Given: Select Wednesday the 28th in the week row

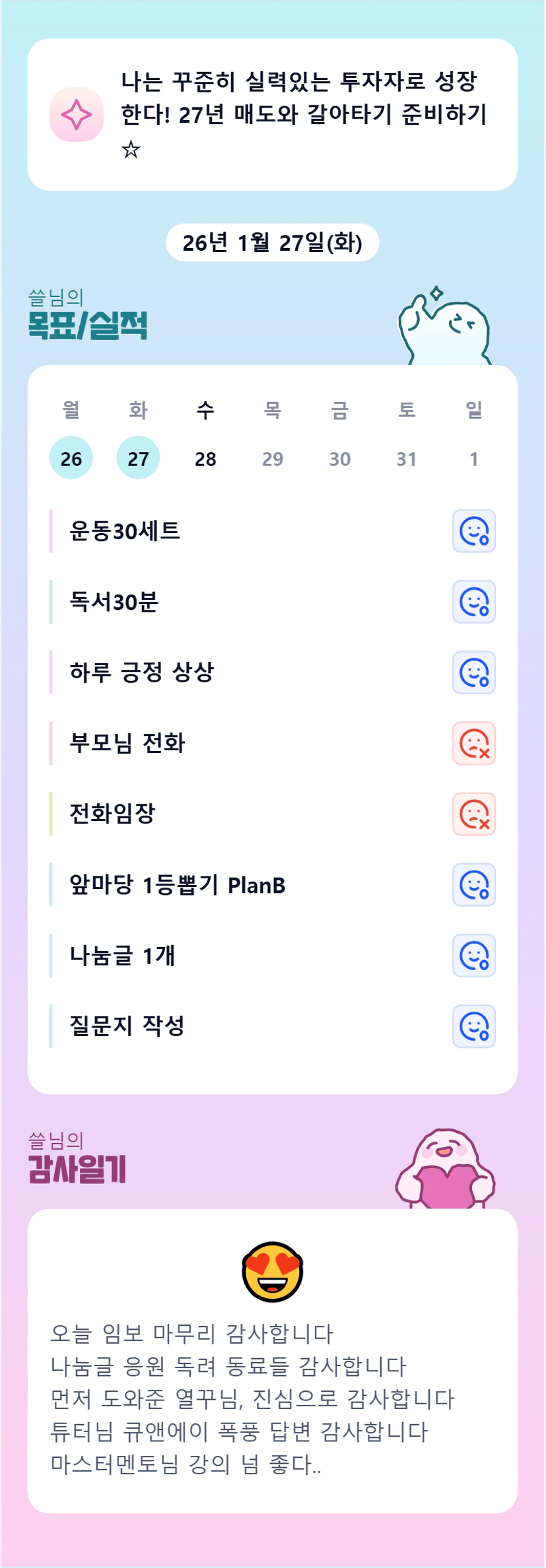Looking at the screenshot, I should [x=205, y=458].
